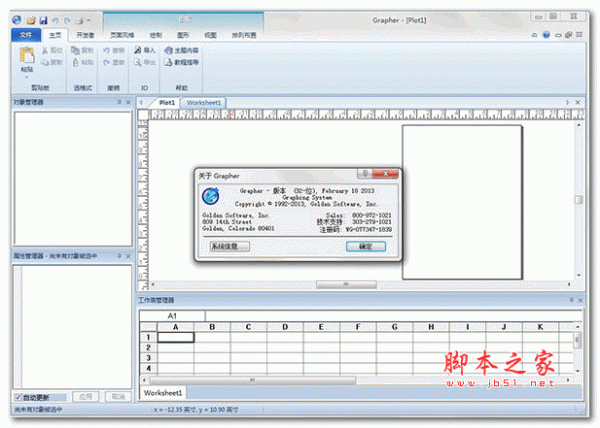Redo with the quick access toolbar arrow
This screenshot has height=428, width=600.
point(67,20)
